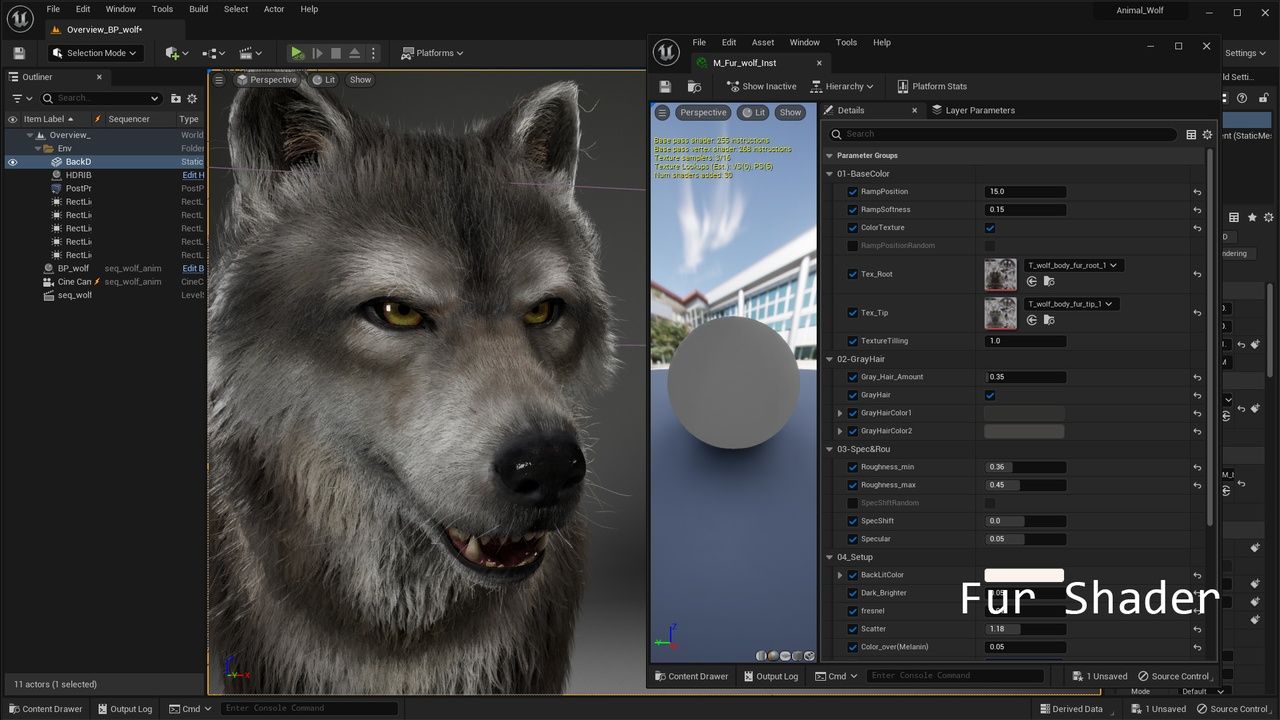Screen dimensions: 1280x720
Task: Click browse-to-asset icon under Tex_Root
Action: [1048, 282]
